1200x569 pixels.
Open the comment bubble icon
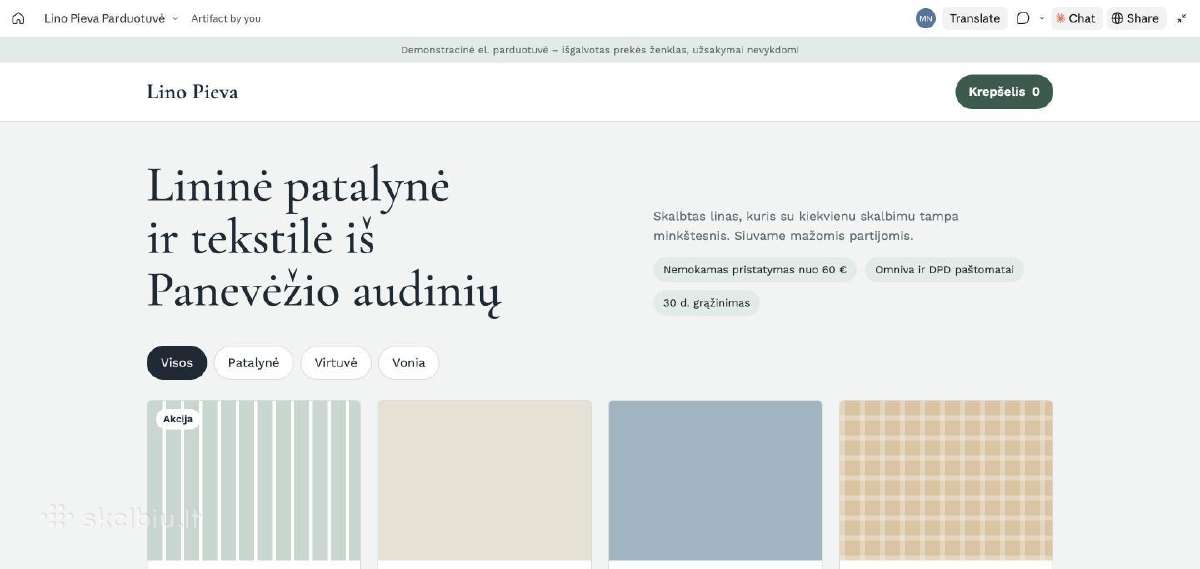pyautogui.click(x=1023, y=18)
